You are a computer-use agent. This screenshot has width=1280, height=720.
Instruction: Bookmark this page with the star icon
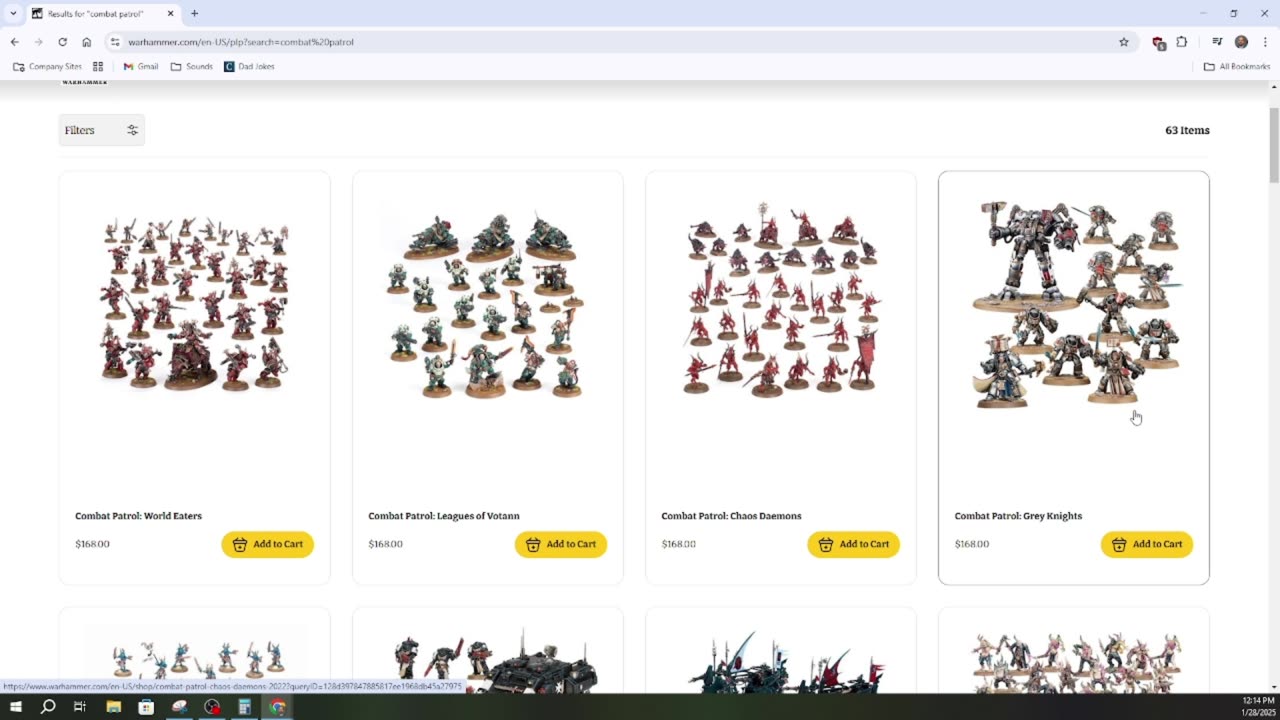[1124, 42]
